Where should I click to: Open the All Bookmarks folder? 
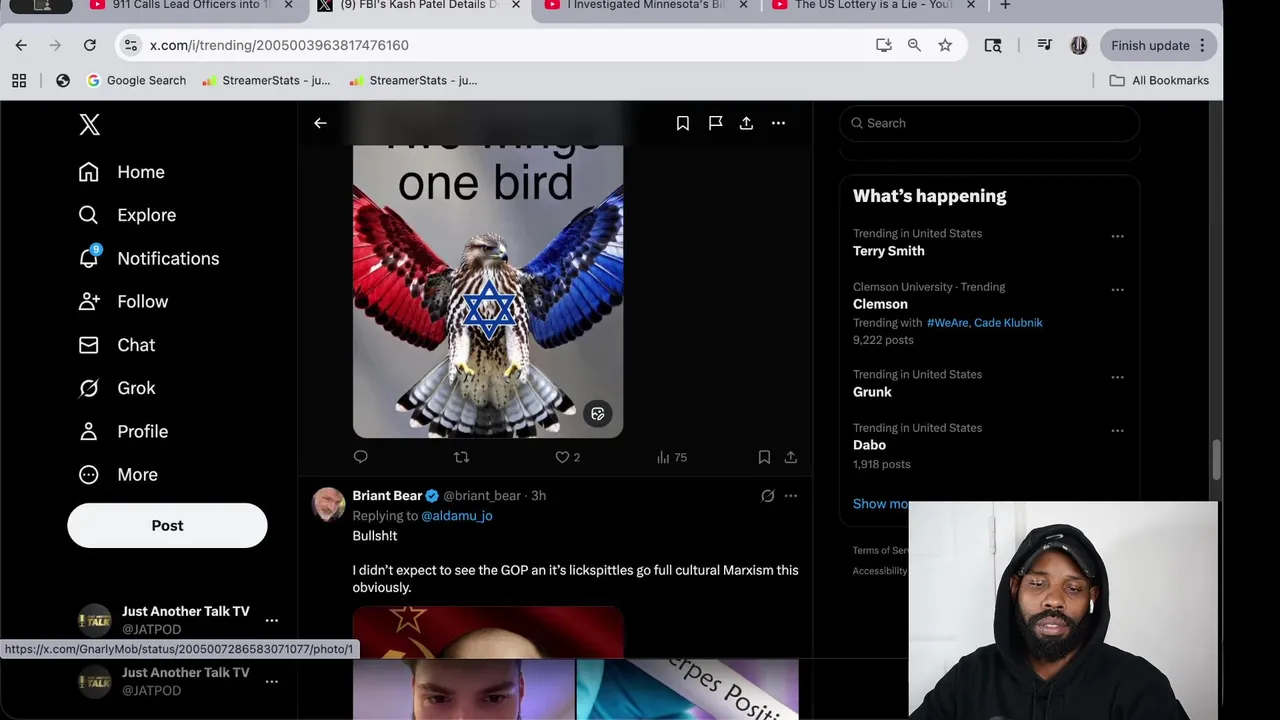tap(1159, 80)
